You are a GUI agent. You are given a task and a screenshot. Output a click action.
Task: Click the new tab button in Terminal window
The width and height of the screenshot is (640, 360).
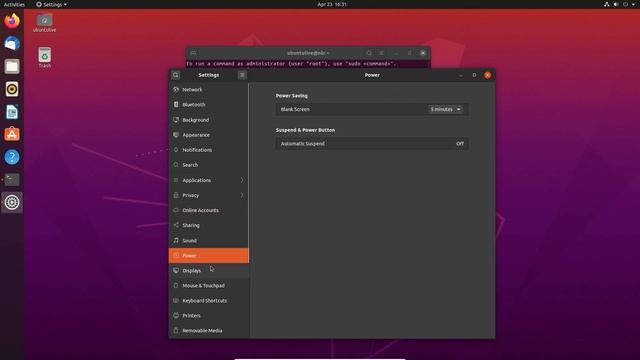pyautogui.click(x=193, y=53)
